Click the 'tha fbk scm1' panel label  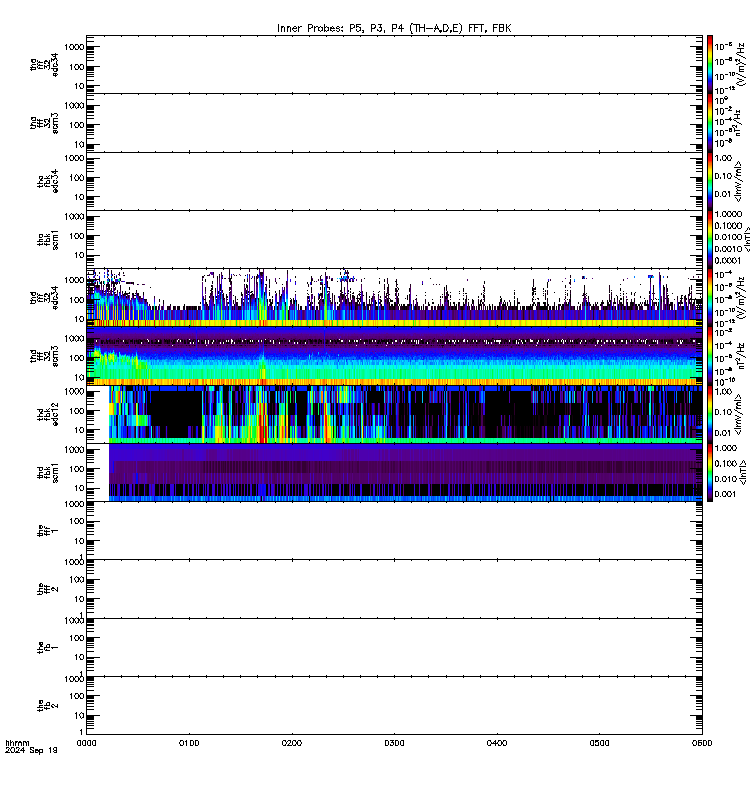48,240
